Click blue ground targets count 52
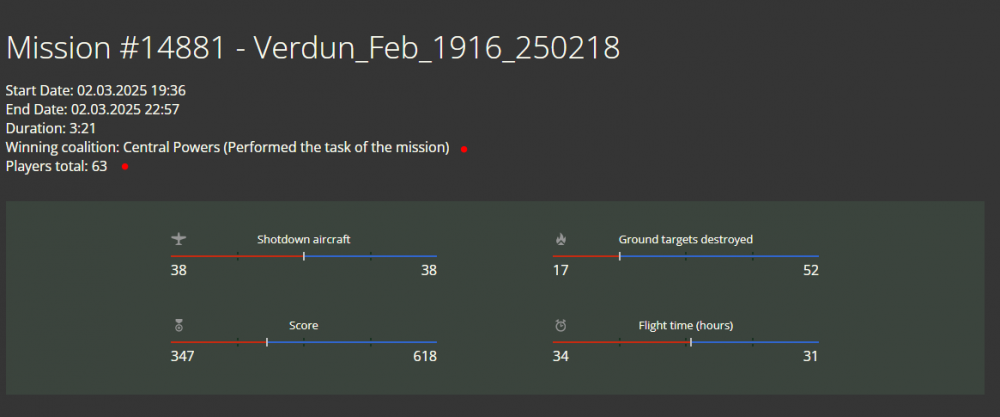 [809, 270]
